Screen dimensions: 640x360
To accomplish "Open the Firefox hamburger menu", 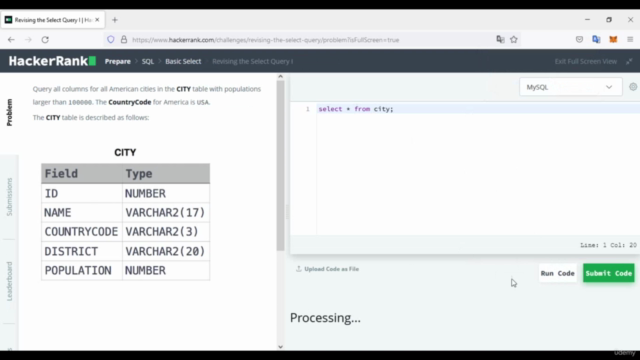I will click(630, 39).
